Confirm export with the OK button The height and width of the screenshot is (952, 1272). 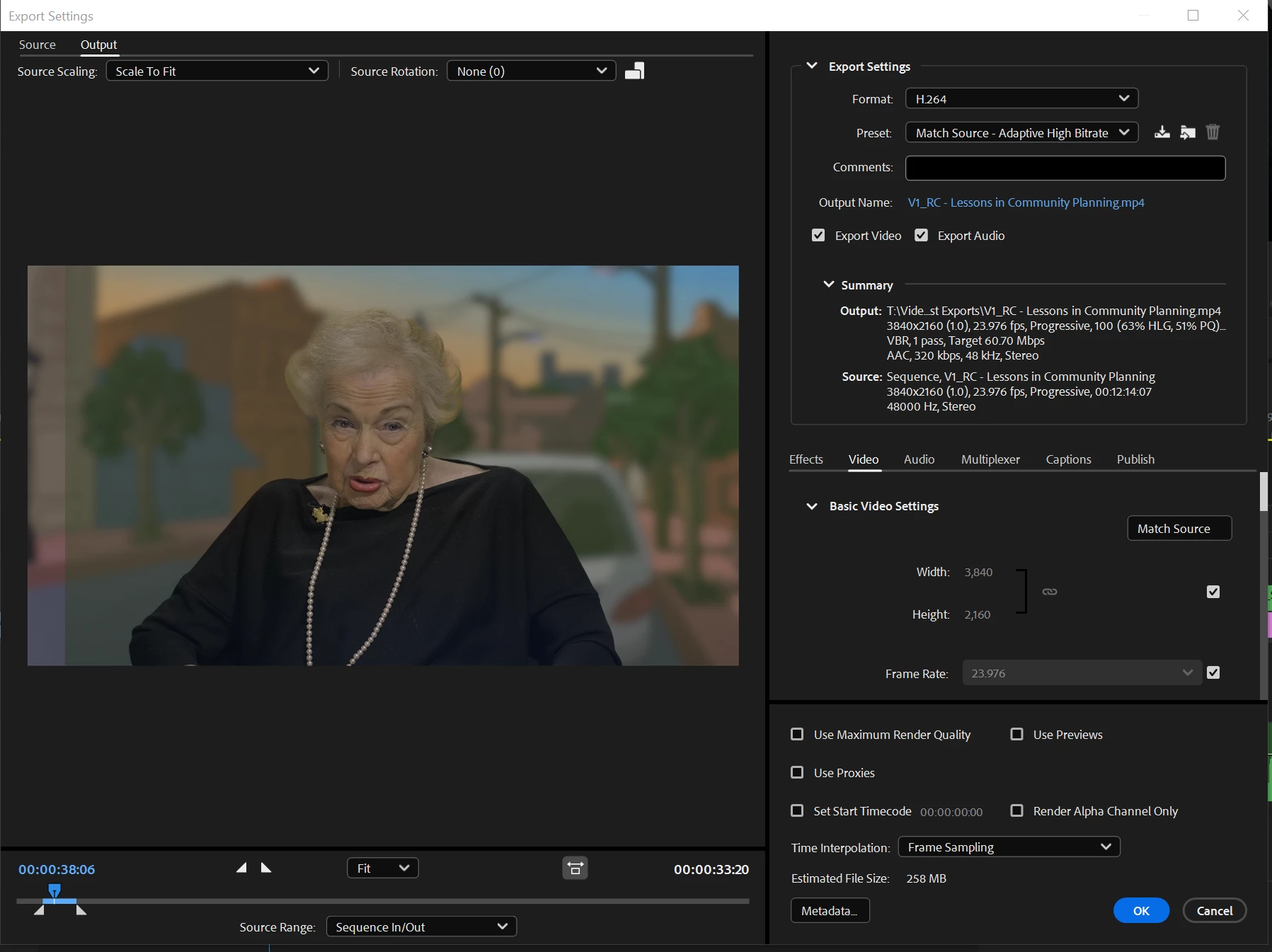[1141, 910]
